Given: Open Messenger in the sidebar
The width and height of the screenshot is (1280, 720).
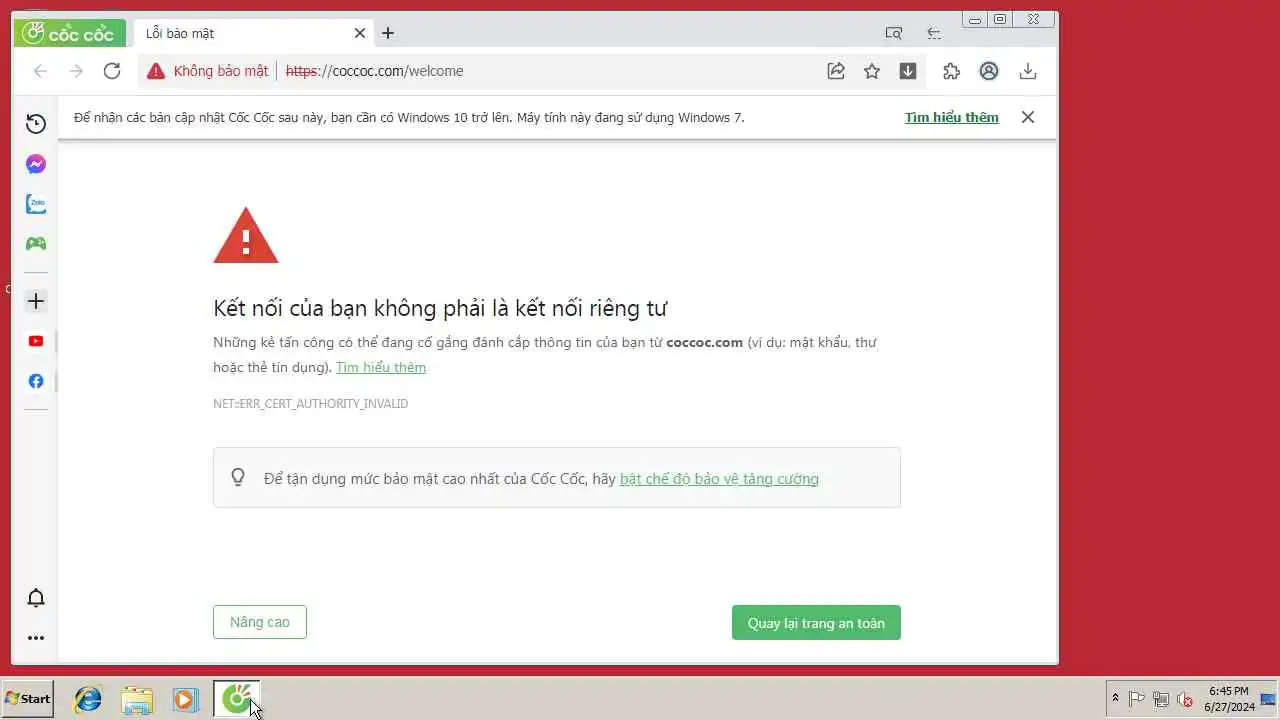Looking at the screenshot, I should pyautogui.click(x=36, y=164).
